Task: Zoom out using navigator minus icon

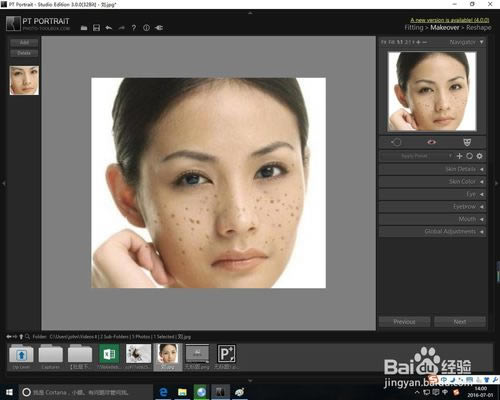Action: pos(424,42)
